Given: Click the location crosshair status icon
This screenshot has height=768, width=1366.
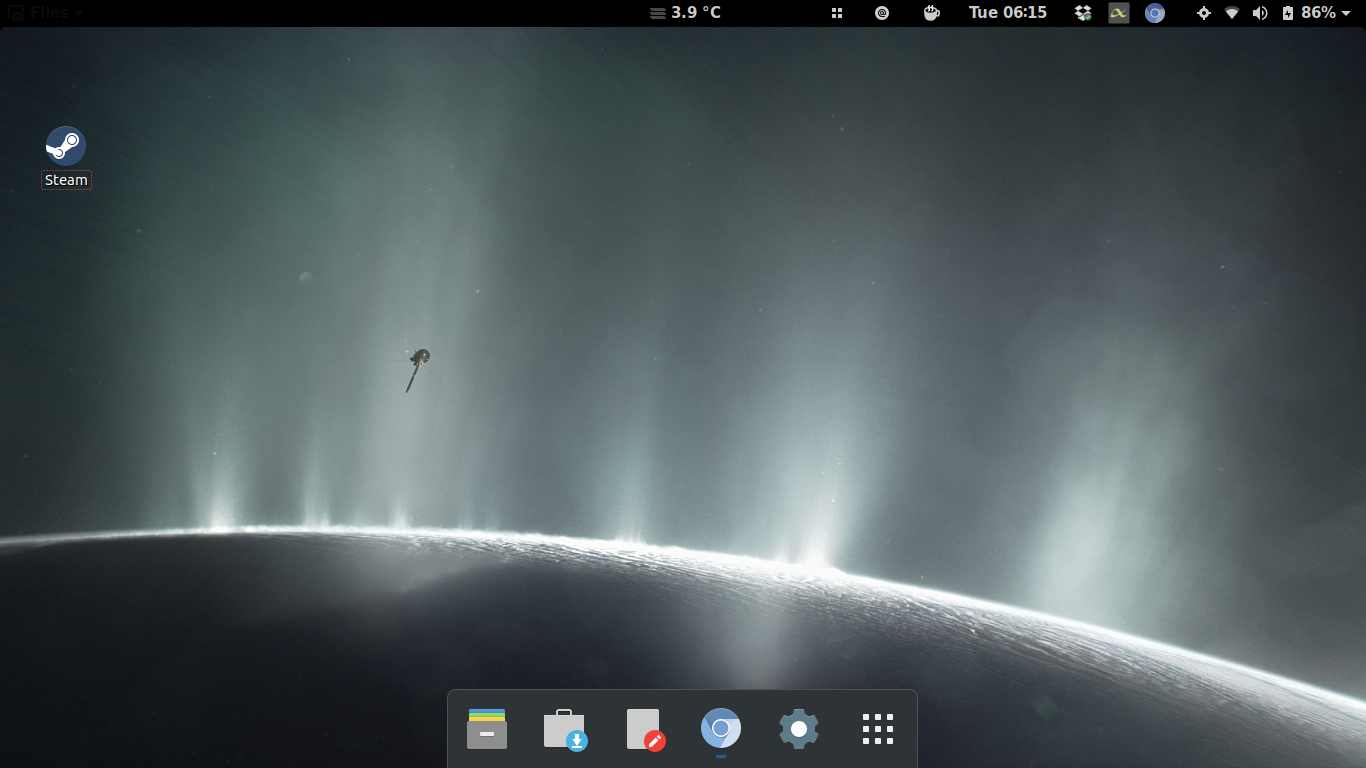Looking at the screenshot, I should 1203,13.
